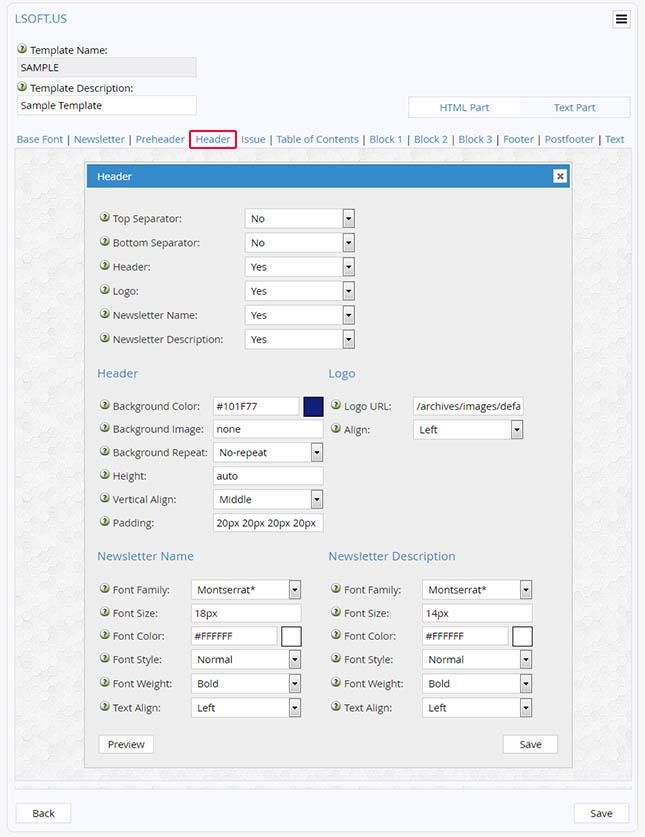Click help icon for Newsletter Description option row

coord(105,338)
